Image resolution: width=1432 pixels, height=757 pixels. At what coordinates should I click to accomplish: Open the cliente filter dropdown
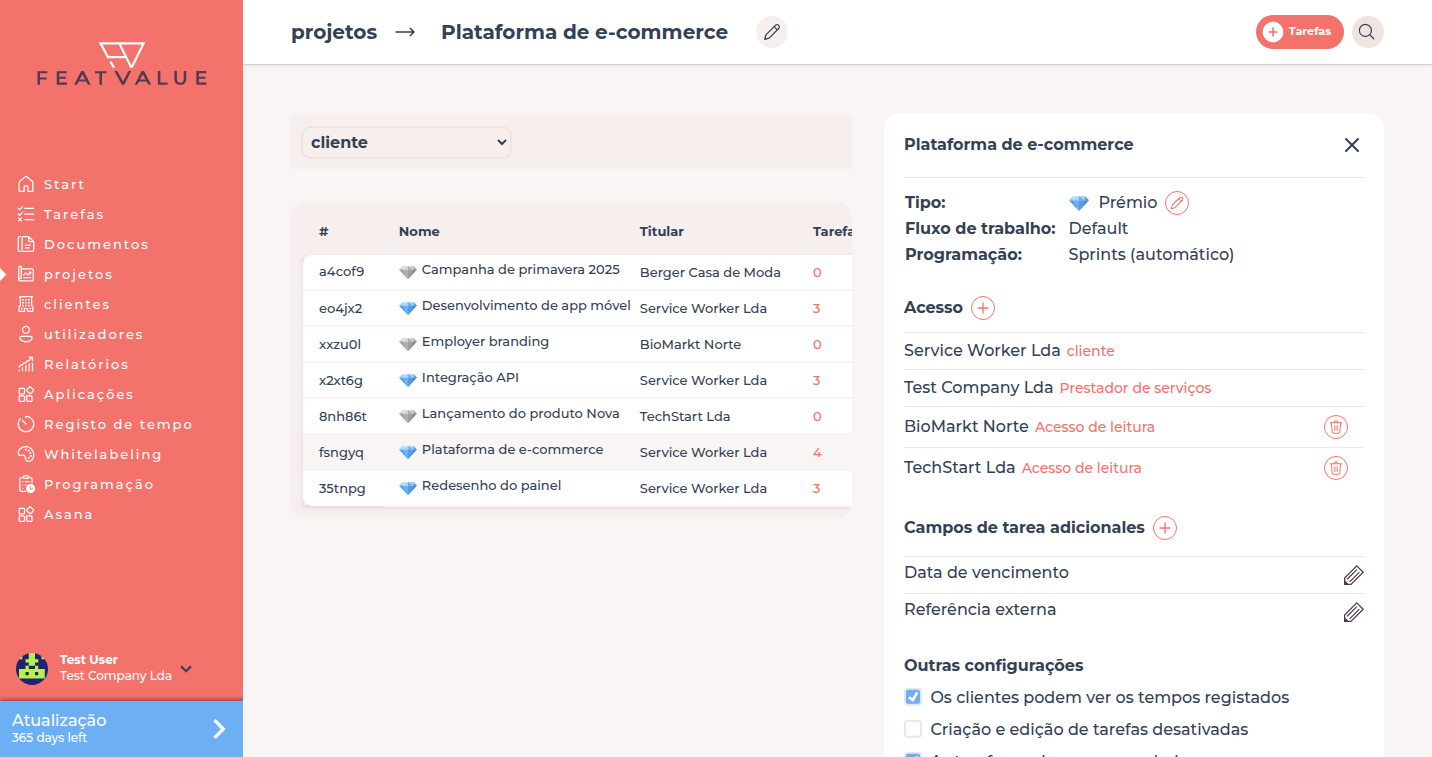coord(406,142)
